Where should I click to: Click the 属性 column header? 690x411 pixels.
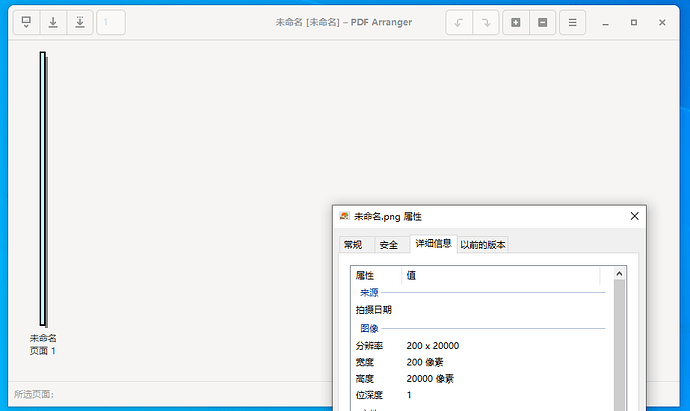tap(376, 275)
